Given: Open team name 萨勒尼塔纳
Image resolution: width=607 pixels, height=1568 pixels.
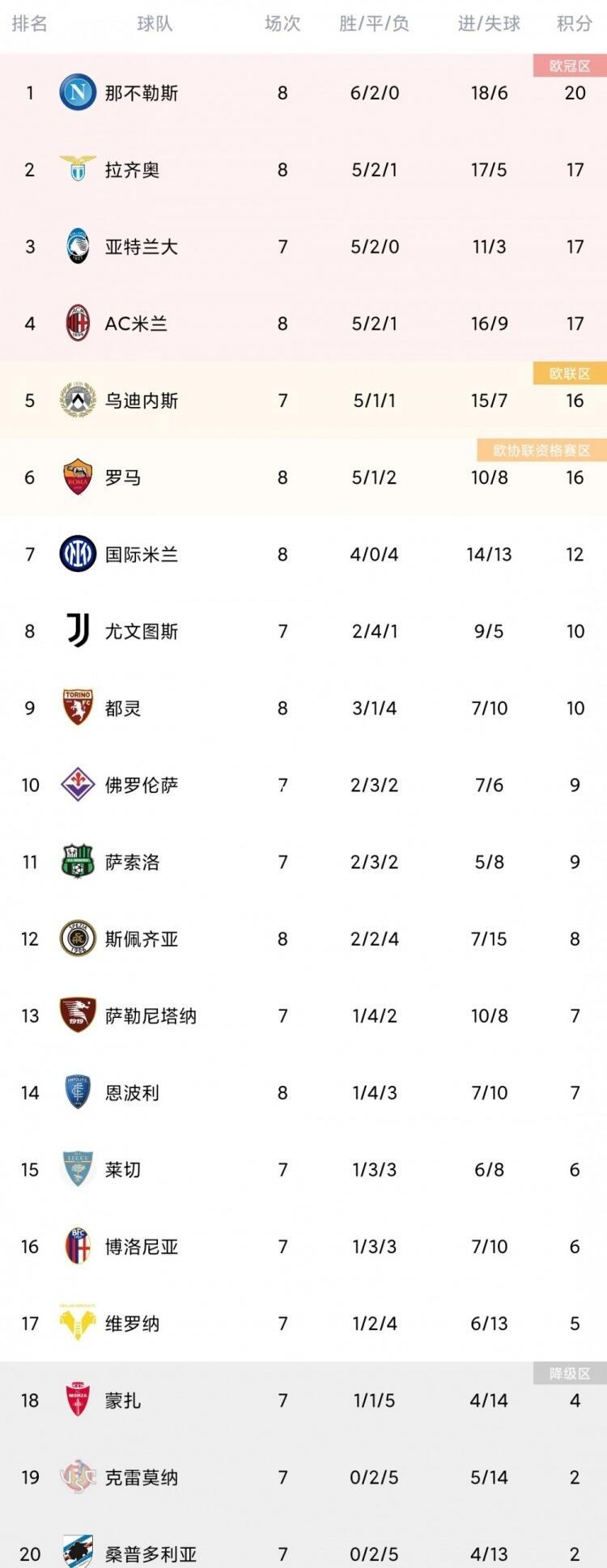Looking at the screenshot, I should pyautogui.click(x=151, y=1015).
